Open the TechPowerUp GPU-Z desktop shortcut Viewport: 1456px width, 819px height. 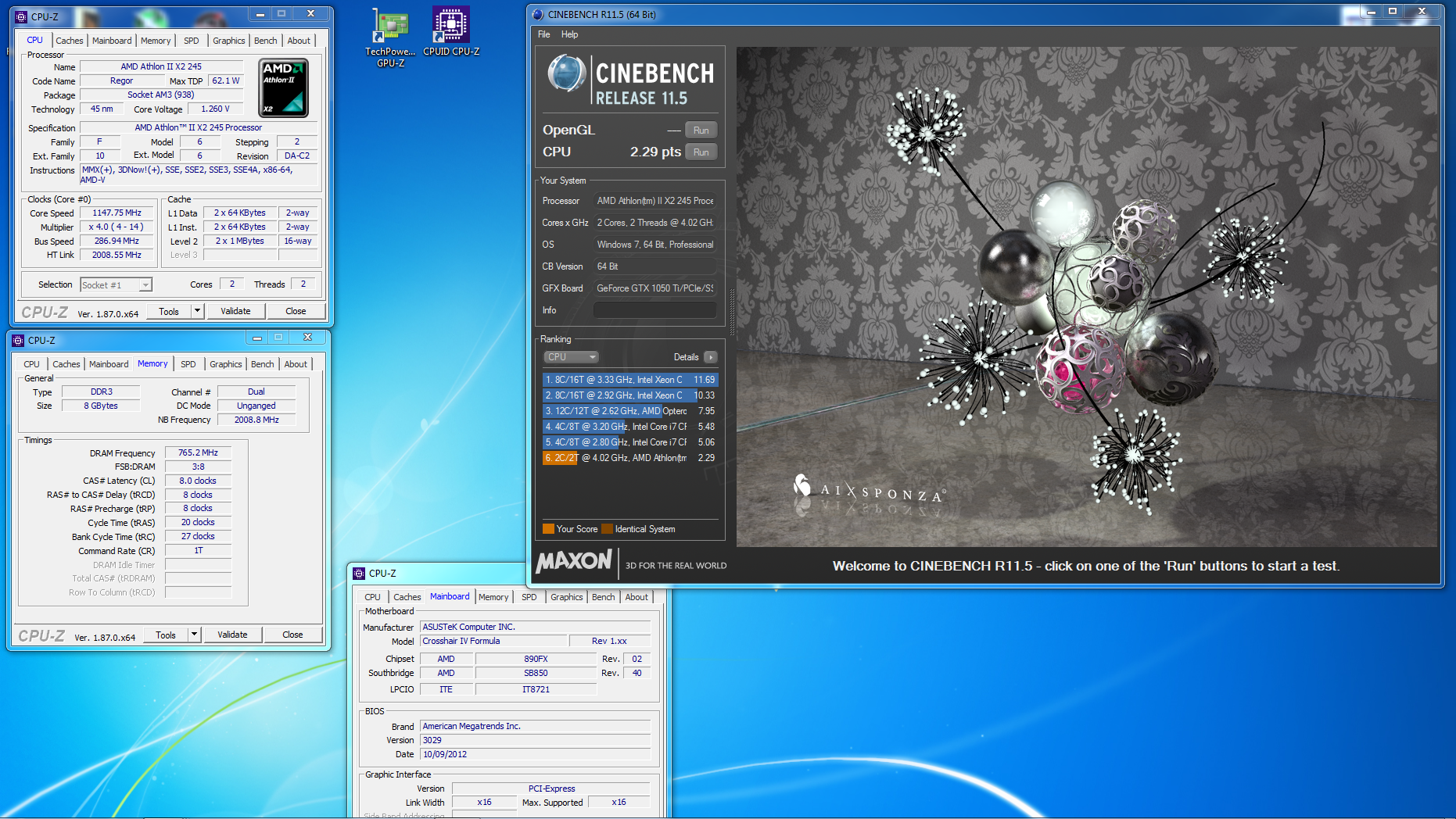click(390, 37)
